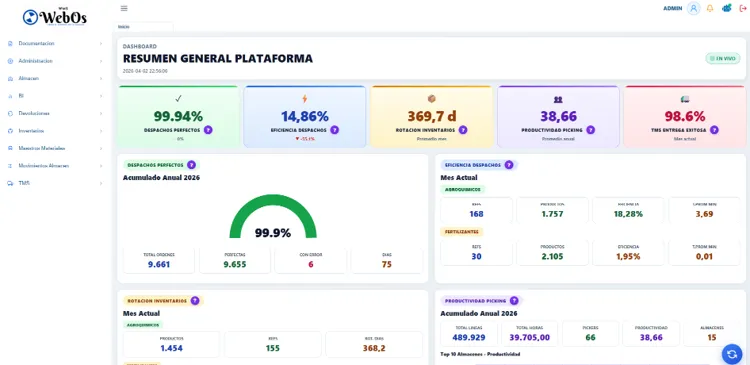Screen dimensions: 750x365
Task: Click the WebOs logo
Action: tap(55, 17)
